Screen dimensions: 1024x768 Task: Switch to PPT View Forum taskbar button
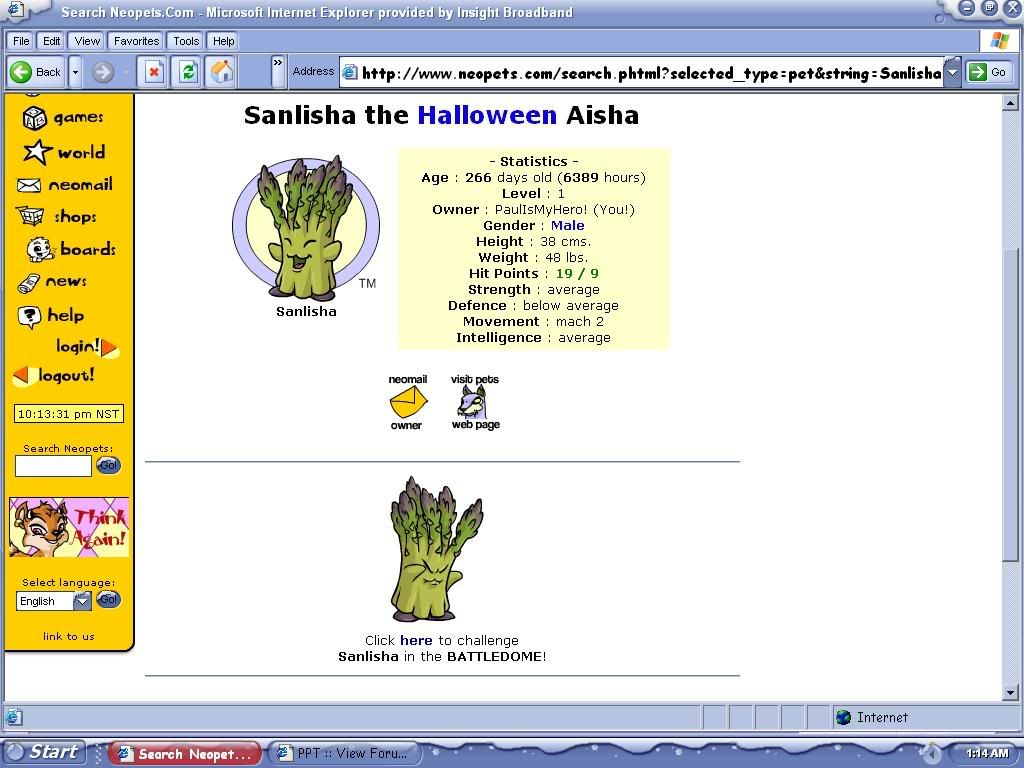(x=345, y=754)
